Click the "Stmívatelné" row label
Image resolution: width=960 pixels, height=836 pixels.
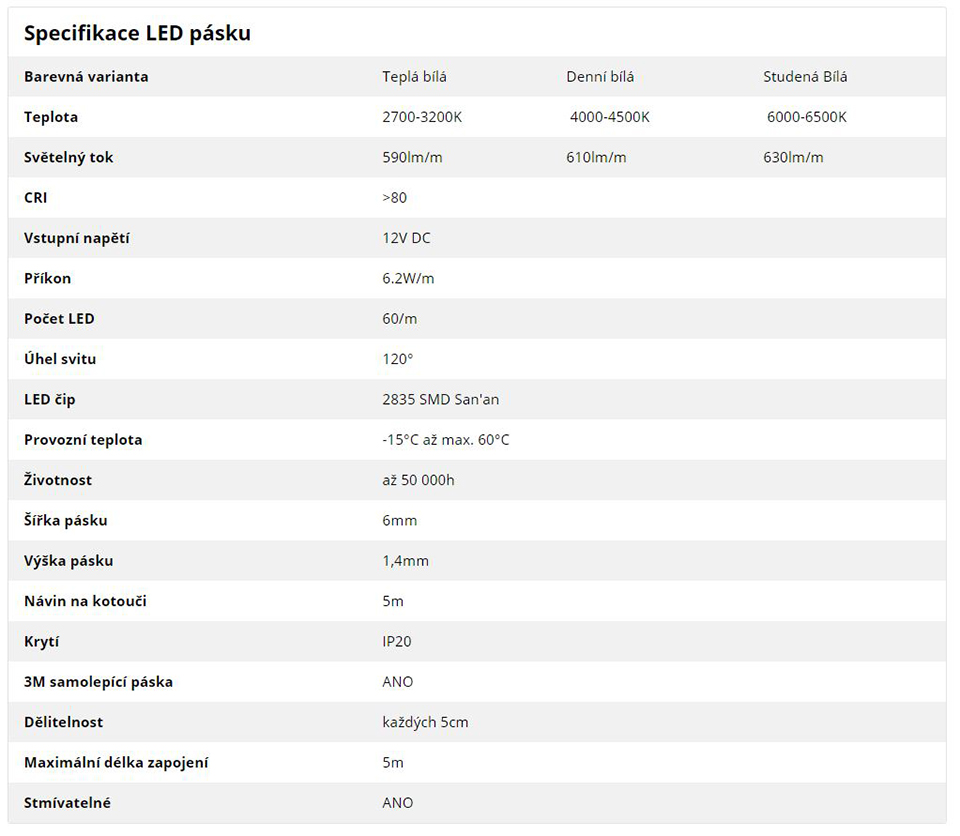[x=67, y=803]
